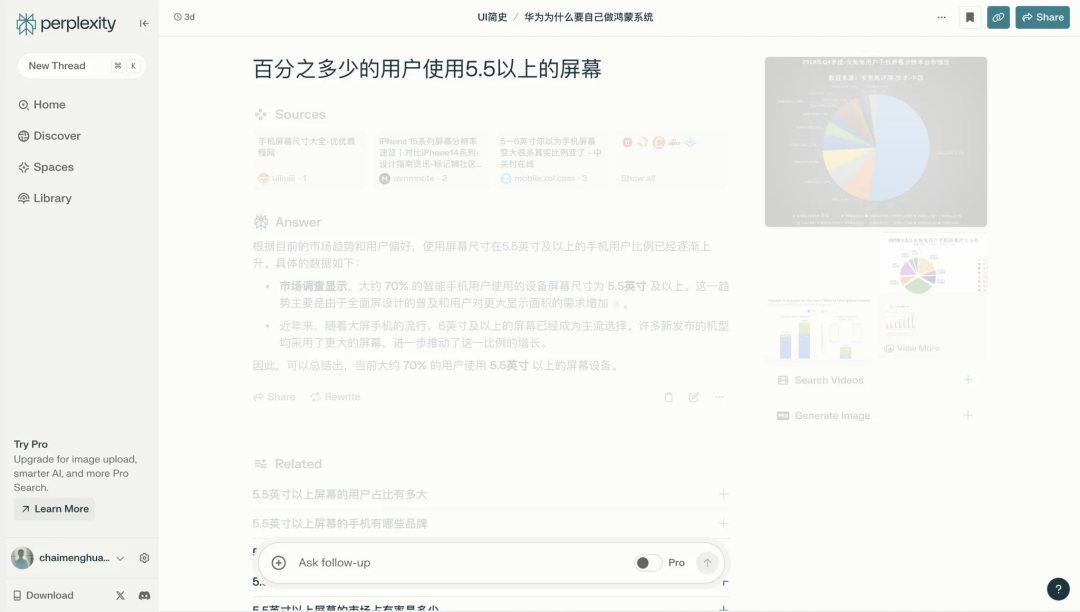Open the Discord icon link
The width and height of the screenshot is (1080, 612).
click(144, 595)
